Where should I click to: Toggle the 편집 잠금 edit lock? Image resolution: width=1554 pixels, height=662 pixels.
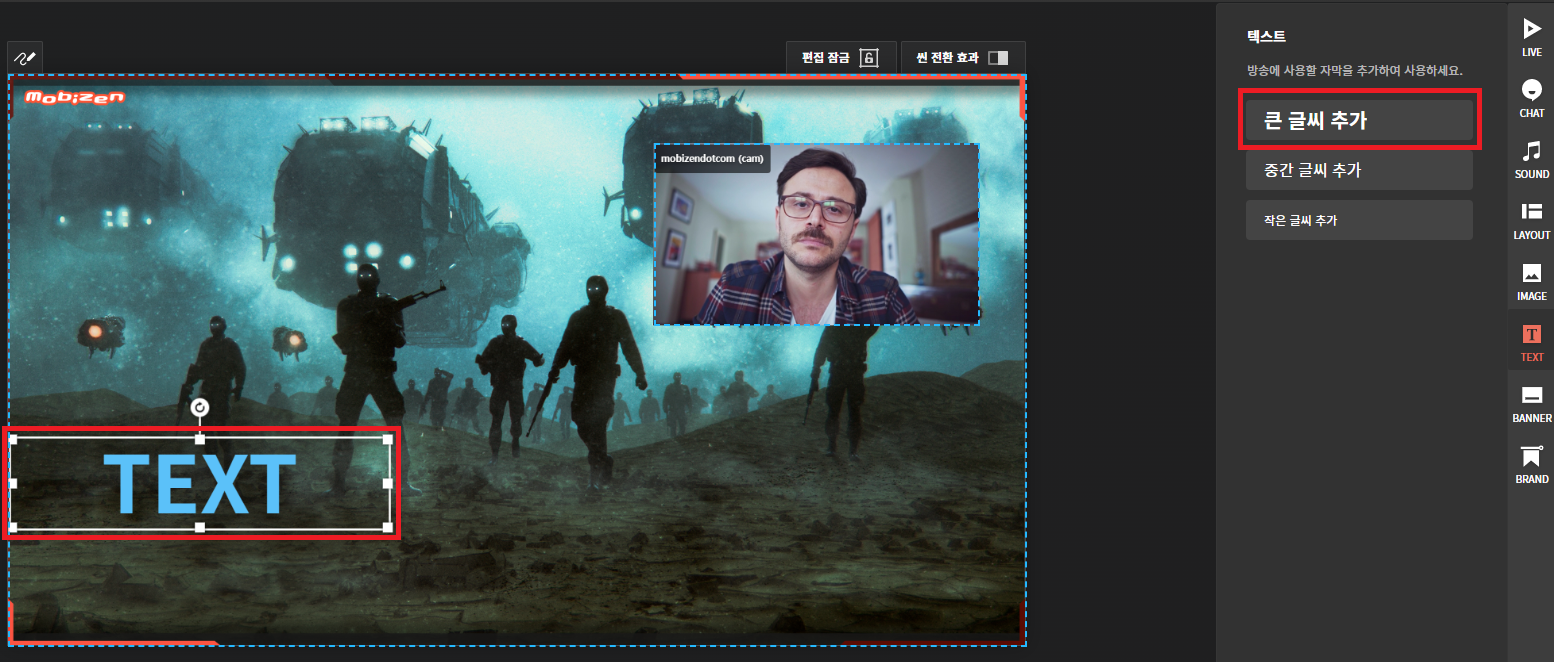[840, 58]
